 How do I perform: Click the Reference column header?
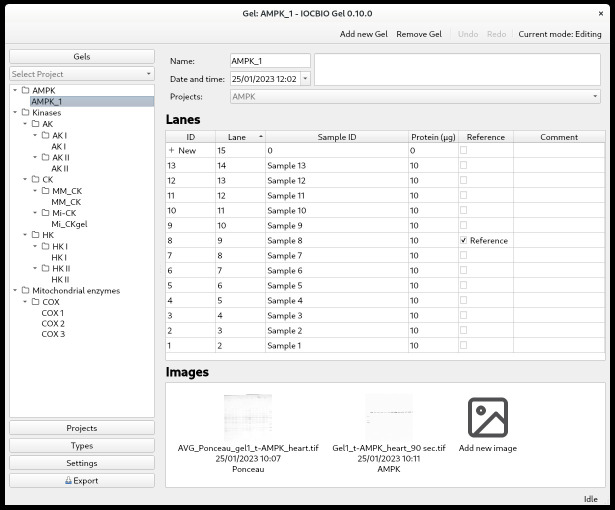[x=486, y=137]
